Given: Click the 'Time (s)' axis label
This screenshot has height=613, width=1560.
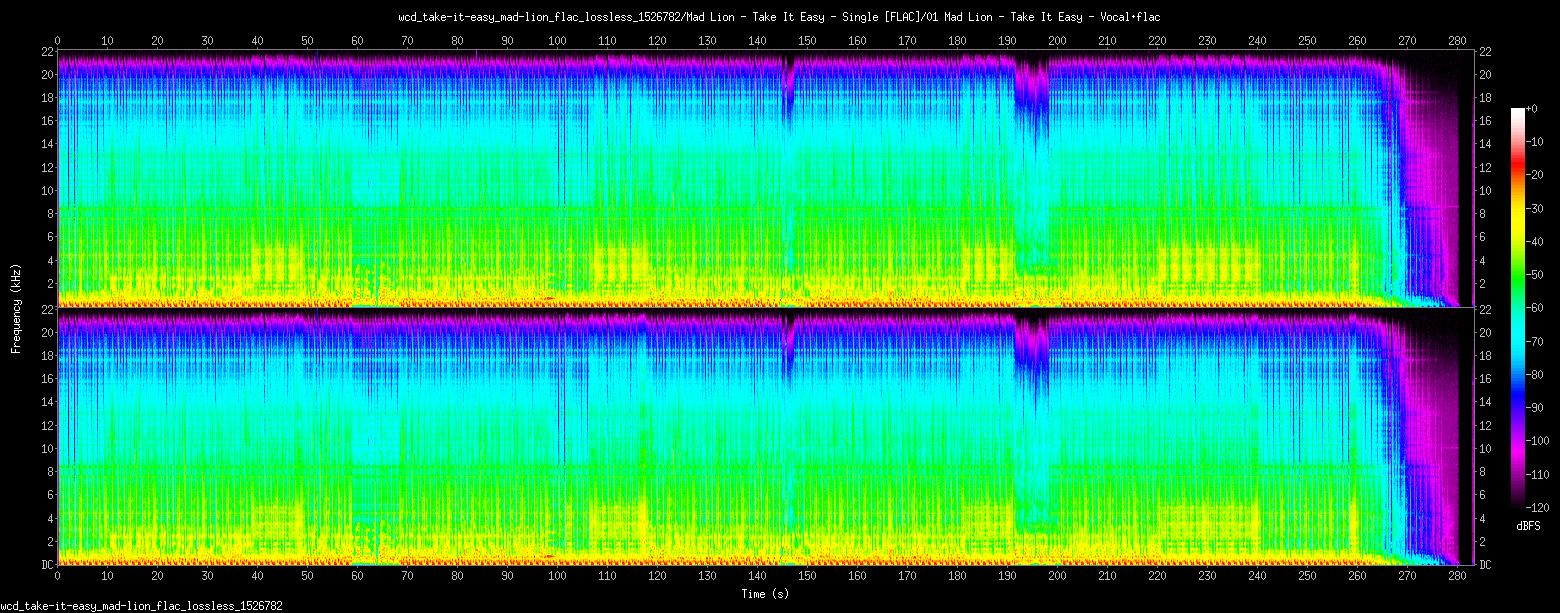Looking at the screenshot, I should 765,594.
